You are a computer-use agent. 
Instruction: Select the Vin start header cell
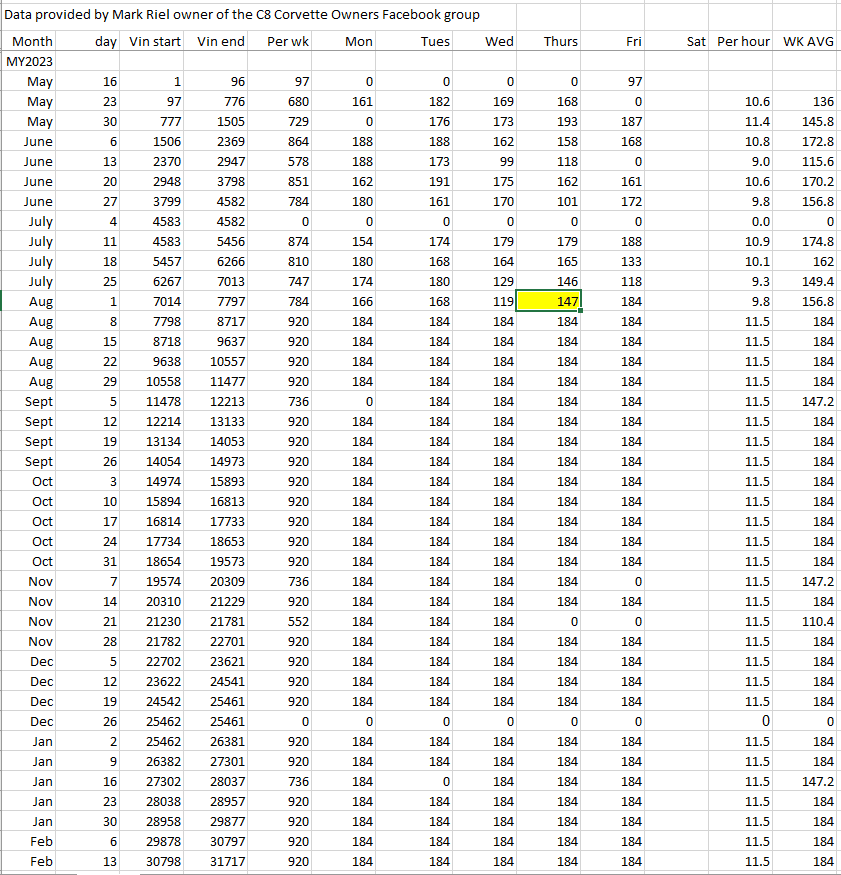pos(155,41)
